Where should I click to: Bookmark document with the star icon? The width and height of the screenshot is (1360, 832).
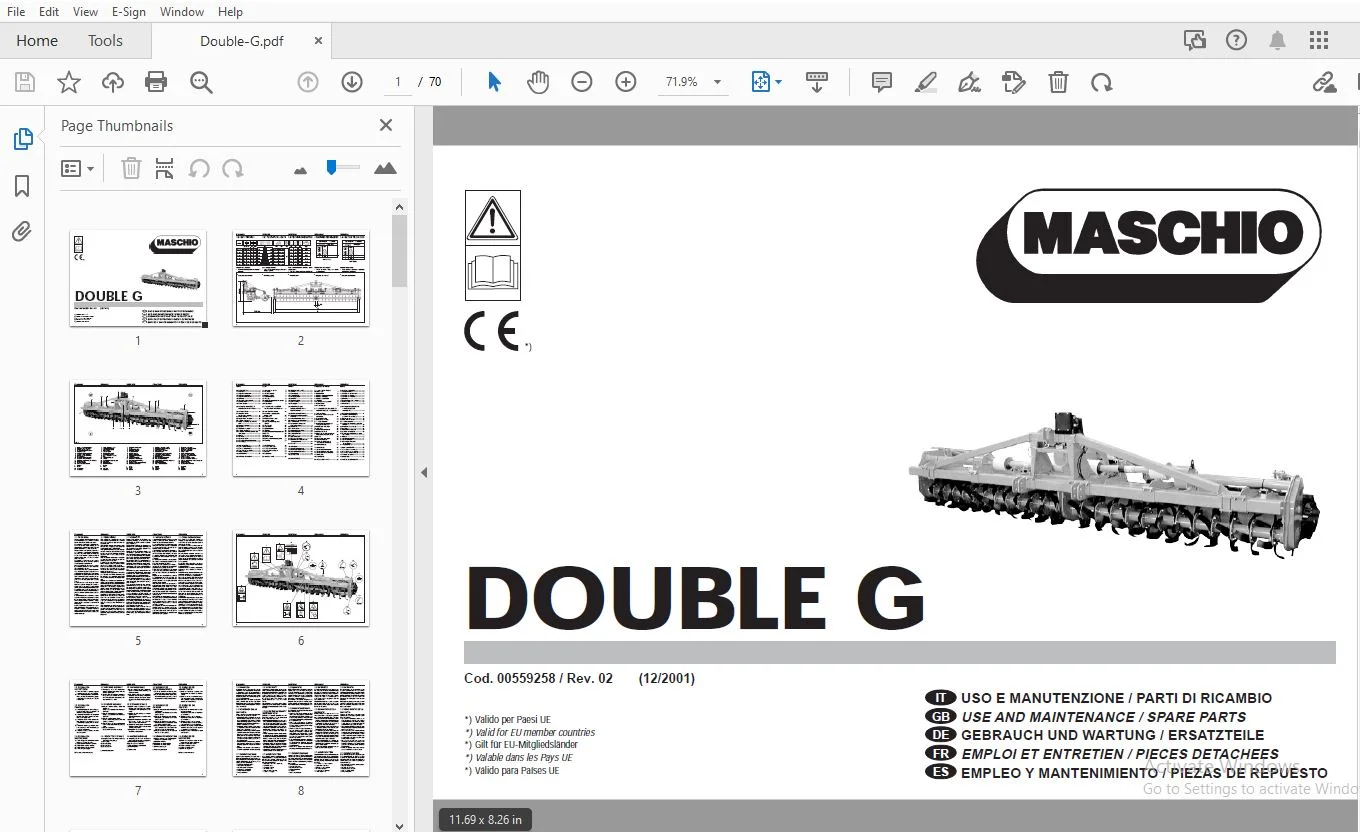pyautogui.click(x=69, y=83)
